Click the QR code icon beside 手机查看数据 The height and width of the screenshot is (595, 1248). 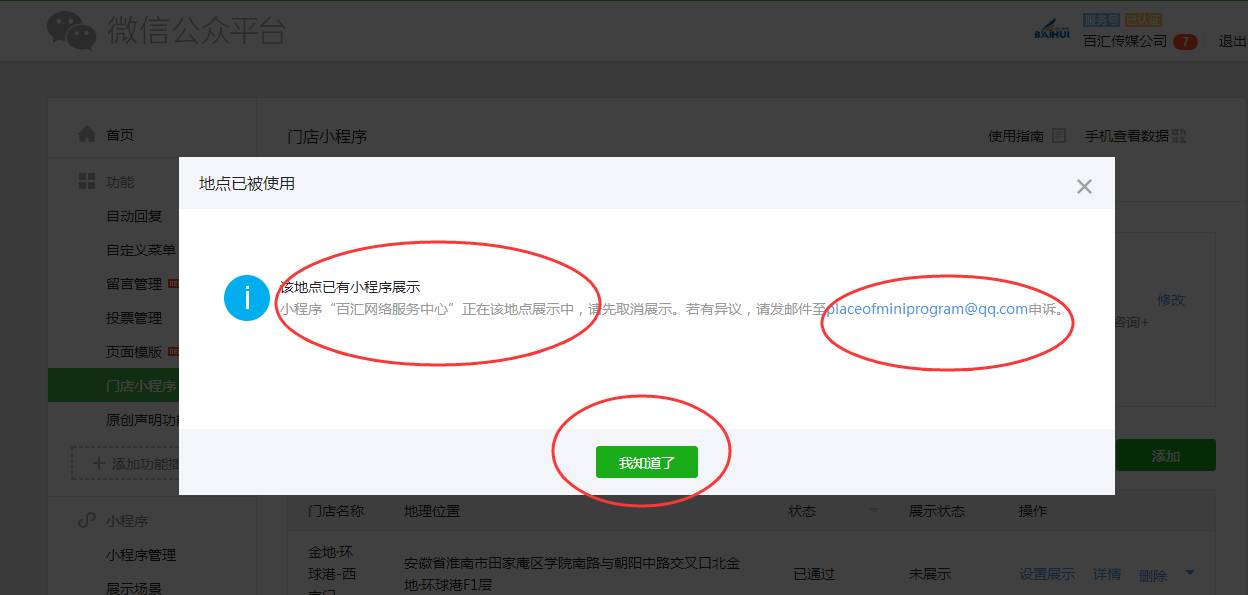(1179, 136)
